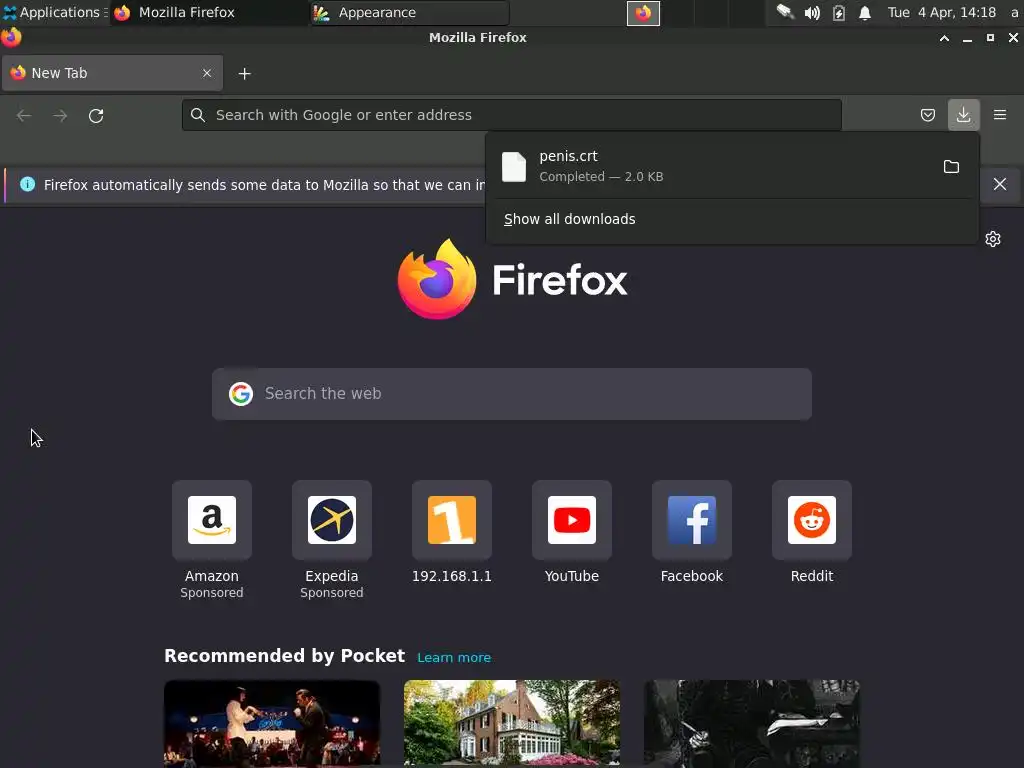This screenshot has width=1024, height=768.
Task: Open a new tab with plus button
Action: click(244, 74)
